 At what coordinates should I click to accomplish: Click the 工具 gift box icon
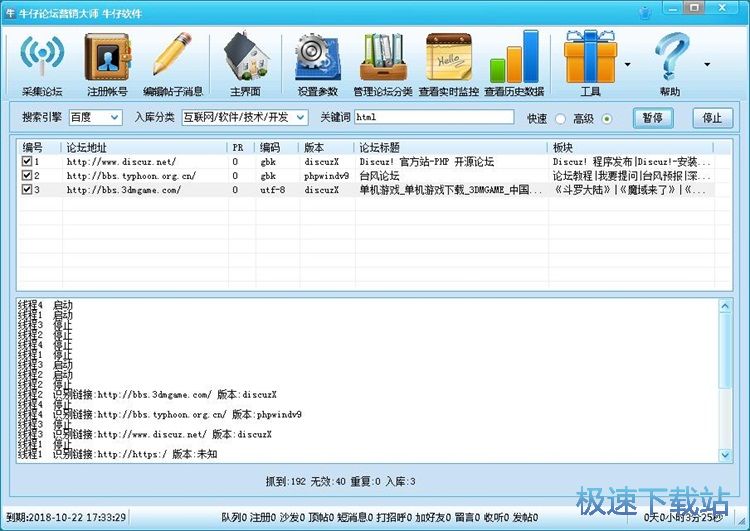coord(590,64)
